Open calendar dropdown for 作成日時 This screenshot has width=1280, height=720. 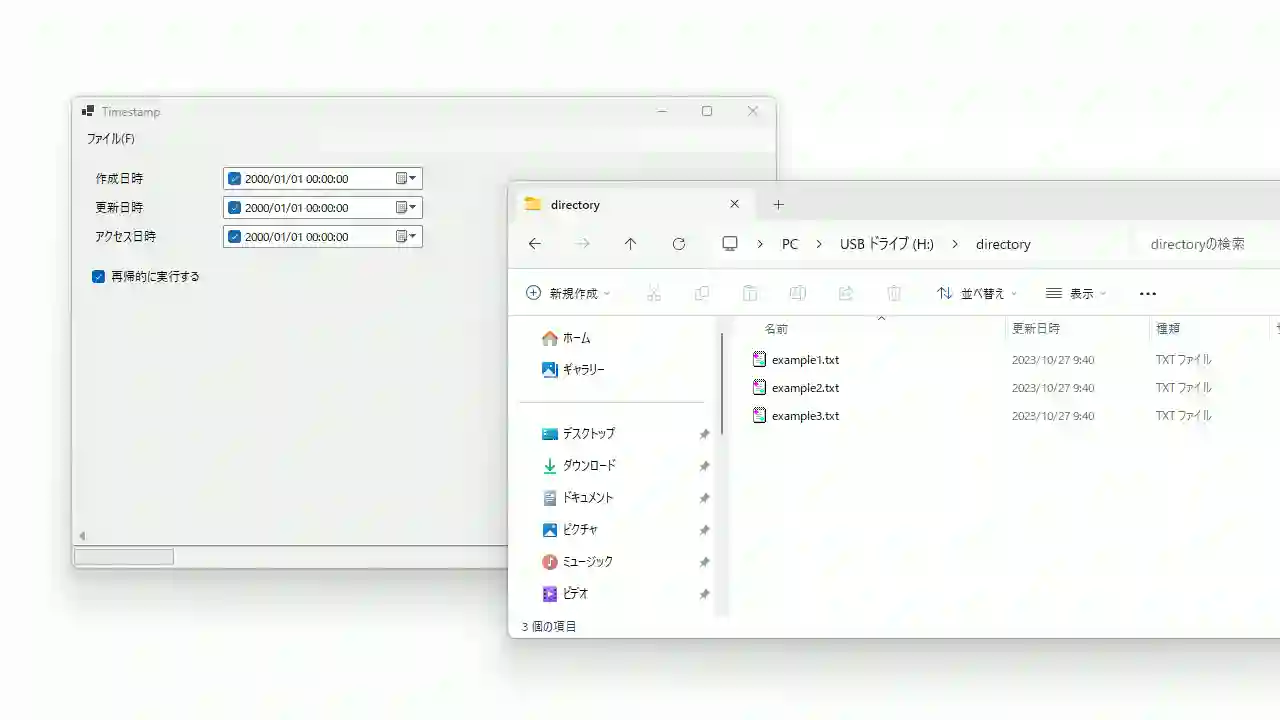(406, 179)
